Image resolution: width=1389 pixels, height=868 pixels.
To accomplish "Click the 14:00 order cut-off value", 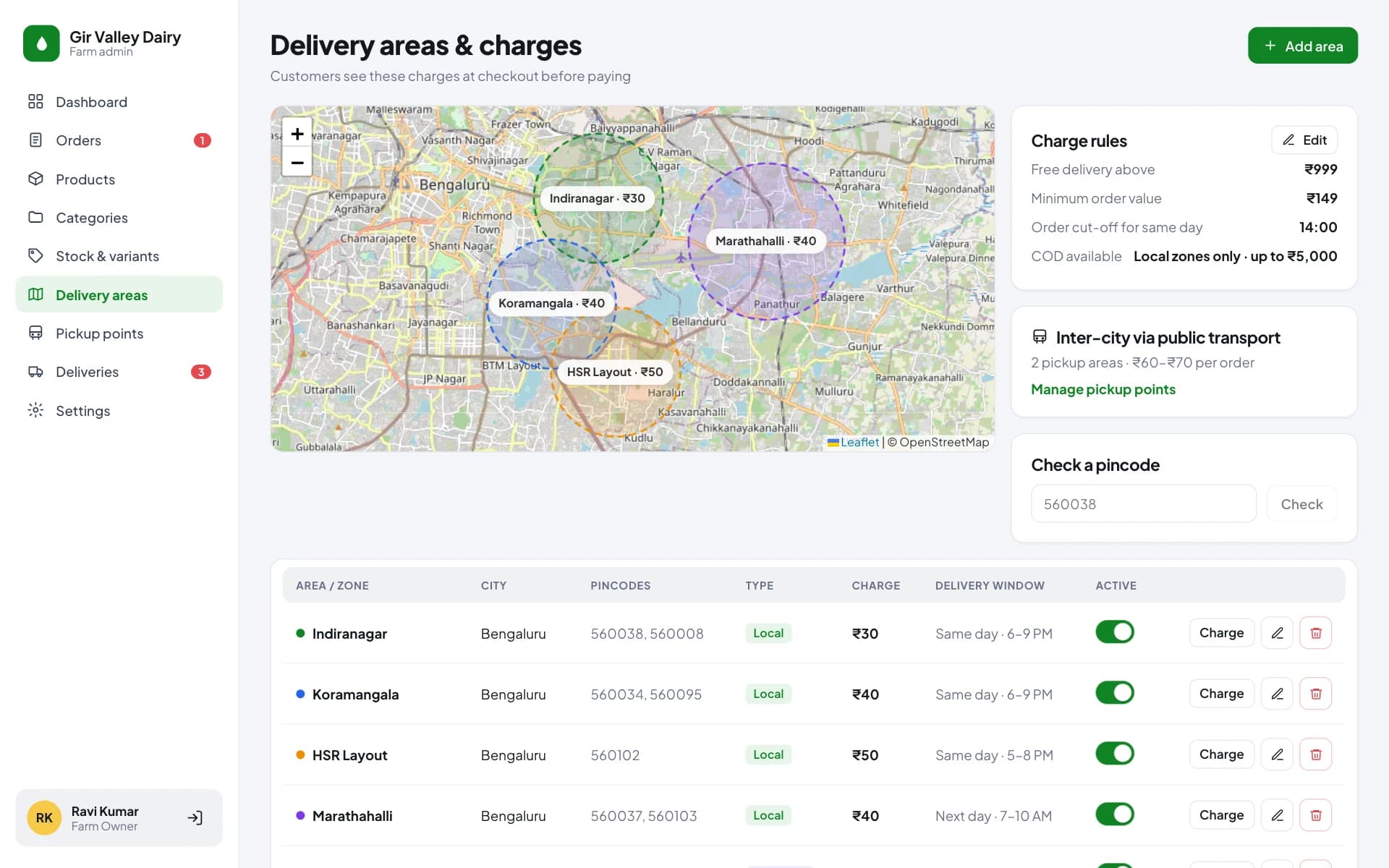I will [x=1318, y=227].
